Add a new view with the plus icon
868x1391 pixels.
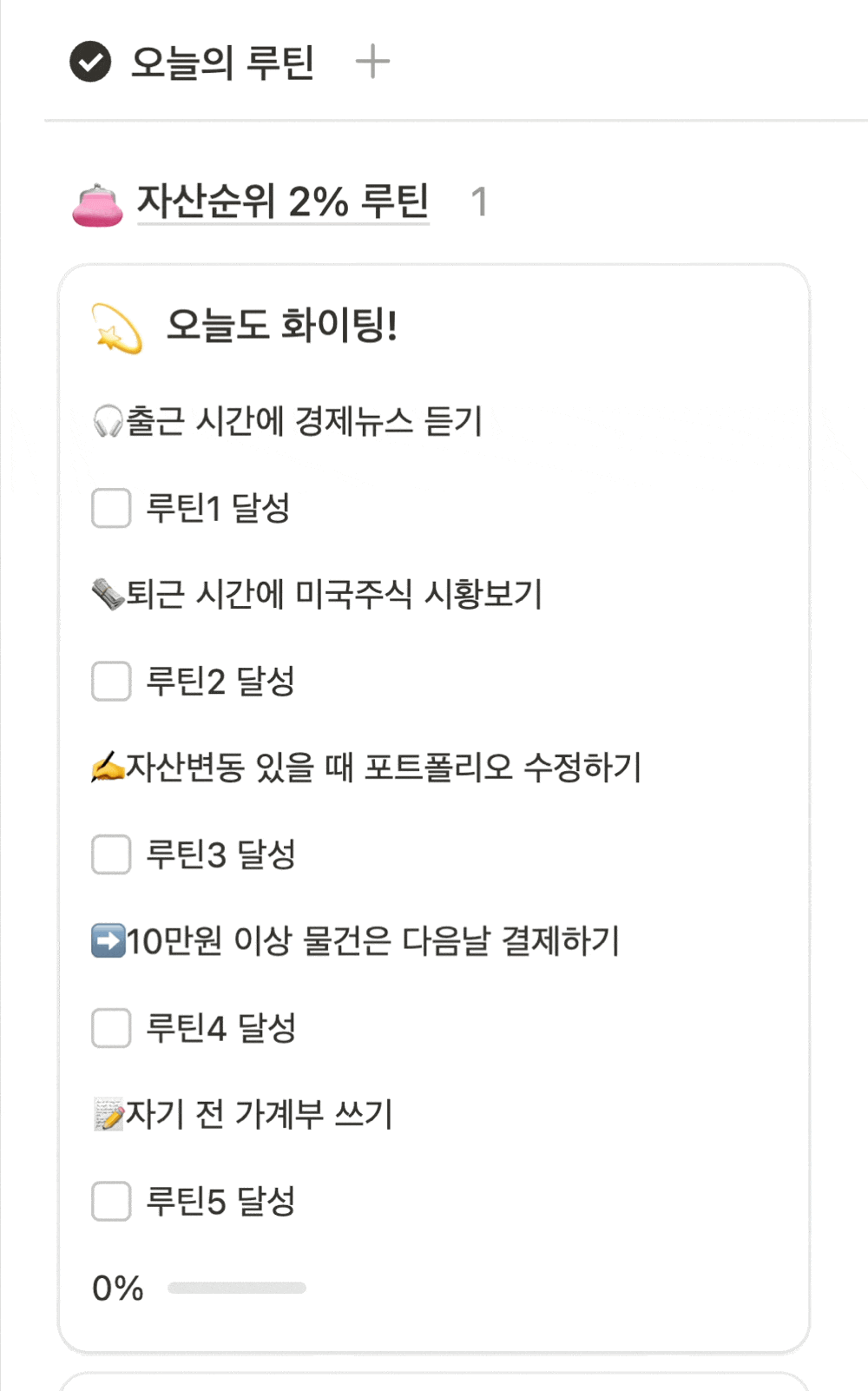click(372, 62)
